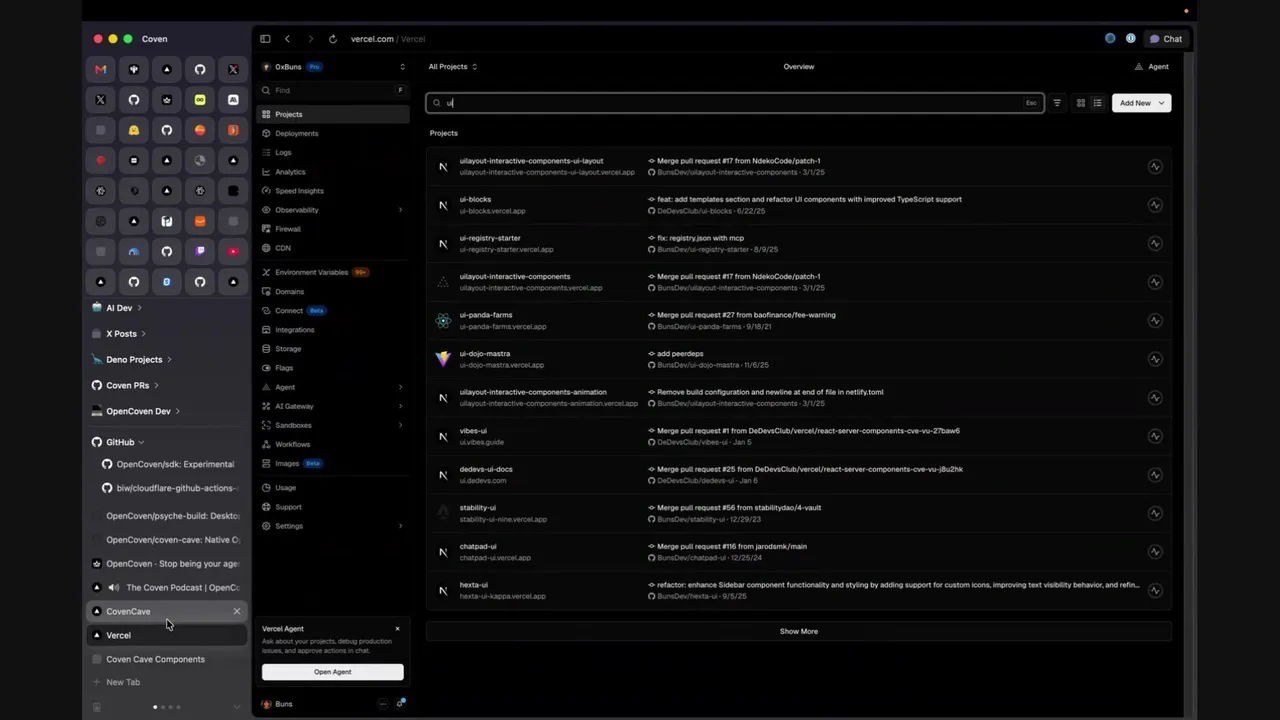This screenshot has height=720, width=1280.
Task: Open the filter options icon
Action: point(1057,103)
